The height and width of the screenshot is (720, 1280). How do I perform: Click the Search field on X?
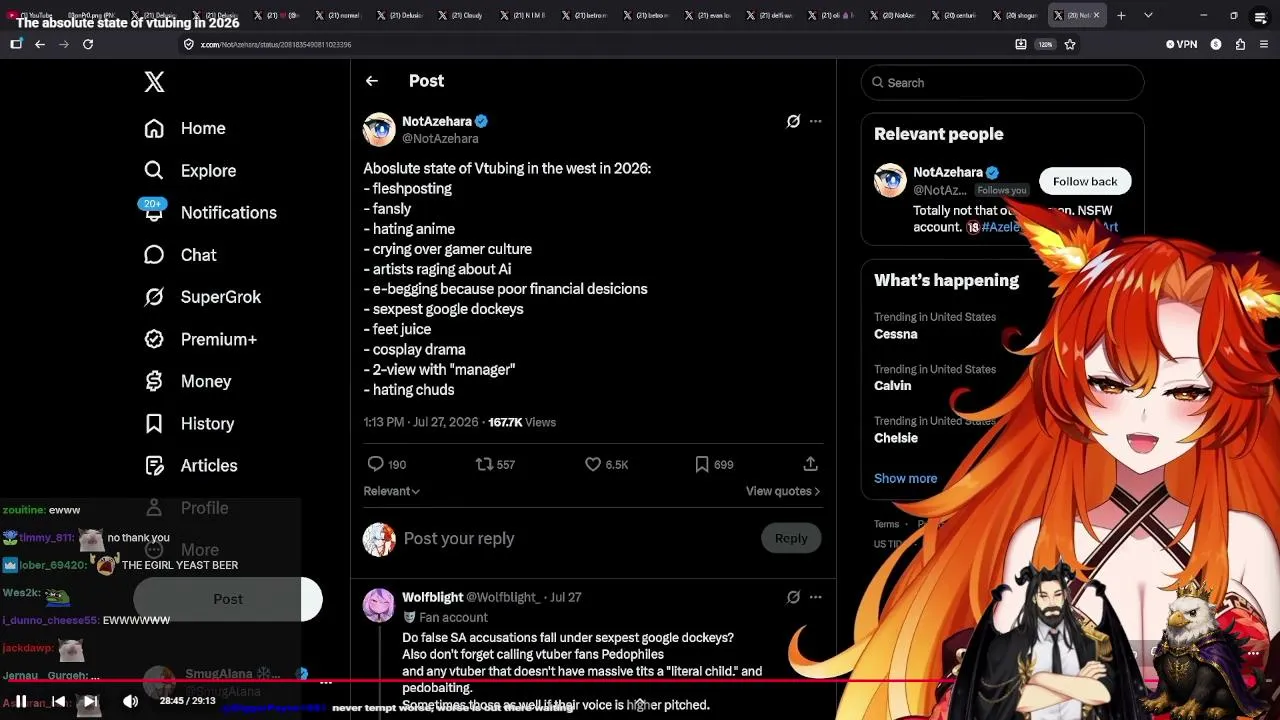1002,83
